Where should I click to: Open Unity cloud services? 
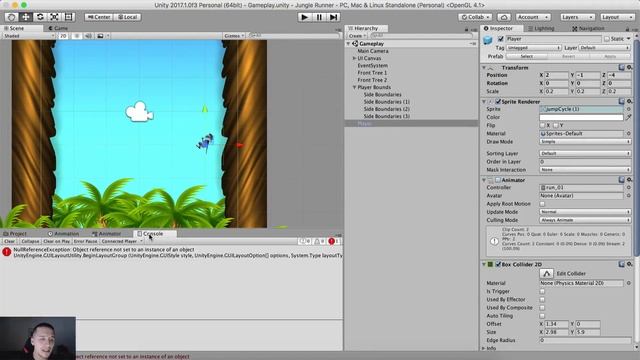tap(504, 17)
